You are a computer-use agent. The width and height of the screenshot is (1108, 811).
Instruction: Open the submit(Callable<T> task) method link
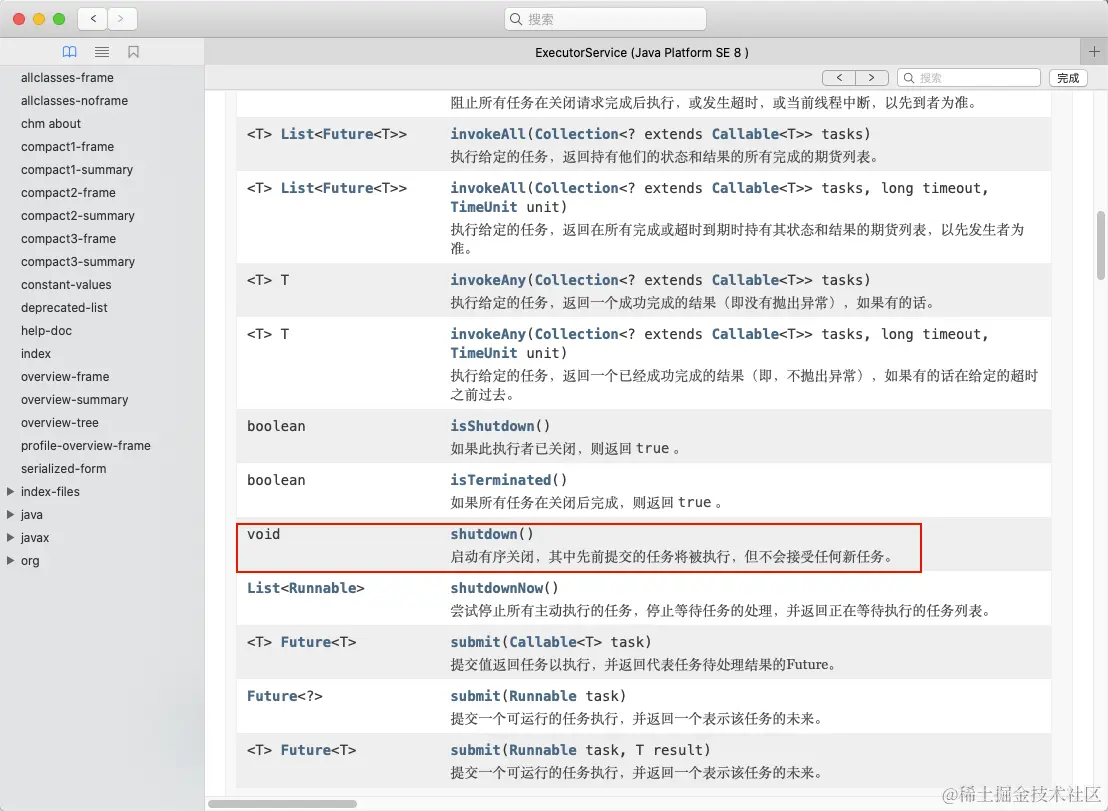point(476,642)
